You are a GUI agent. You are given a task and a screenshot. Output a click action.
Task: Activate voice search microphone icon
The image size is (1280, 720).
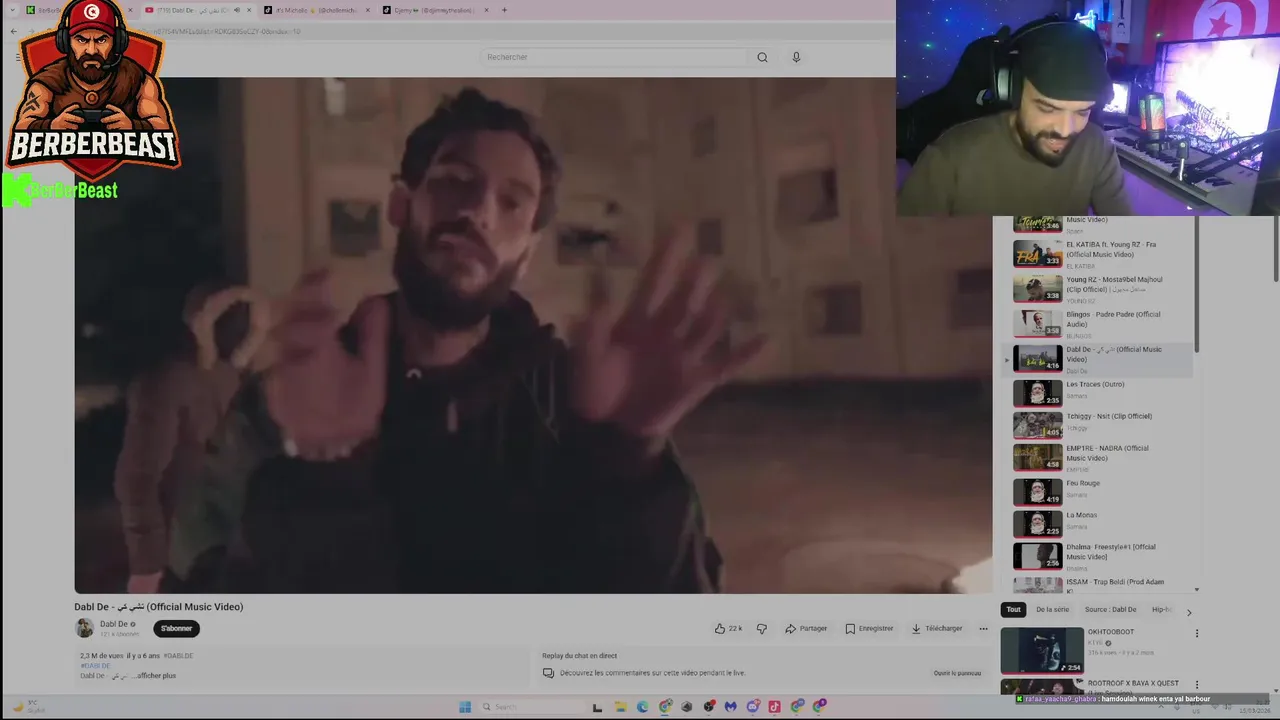tap(796, 57)
